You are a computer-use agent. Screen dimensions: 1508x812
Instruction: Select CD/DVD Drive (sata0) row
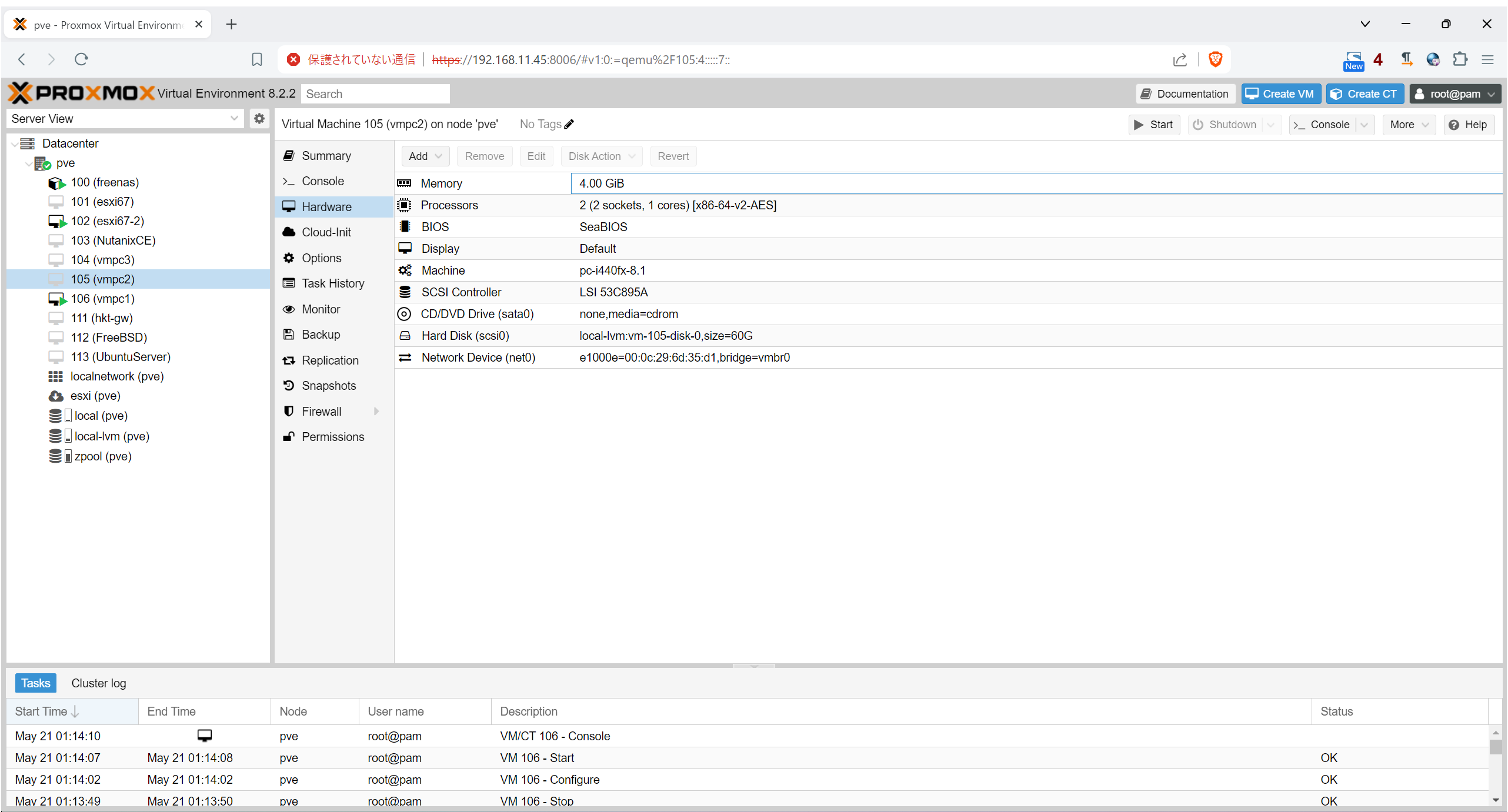[948, 314]
